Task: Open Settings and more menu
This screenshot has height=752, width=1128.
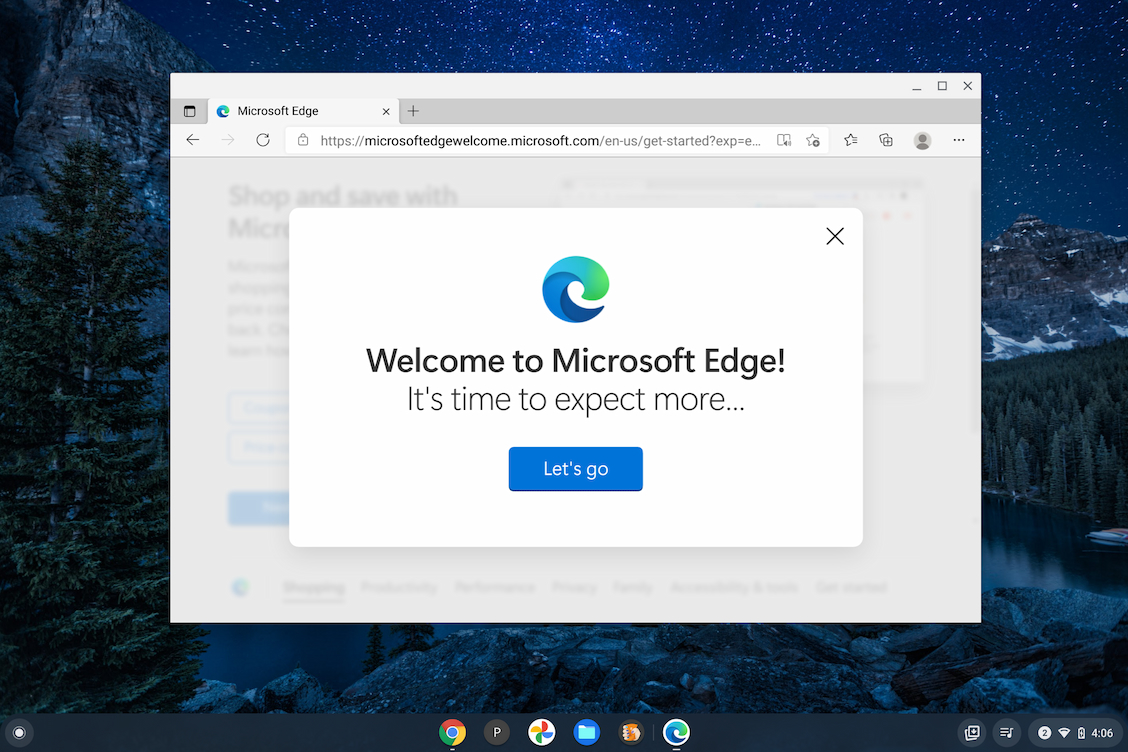Action: (959, 140)
